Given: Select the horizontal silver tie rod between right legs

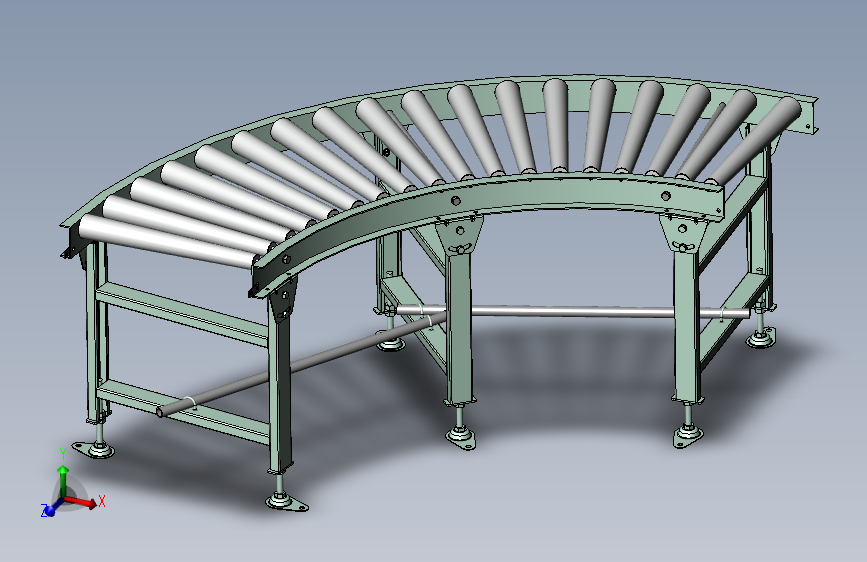Looking at the screenshot, I should (x=572, y=312).
